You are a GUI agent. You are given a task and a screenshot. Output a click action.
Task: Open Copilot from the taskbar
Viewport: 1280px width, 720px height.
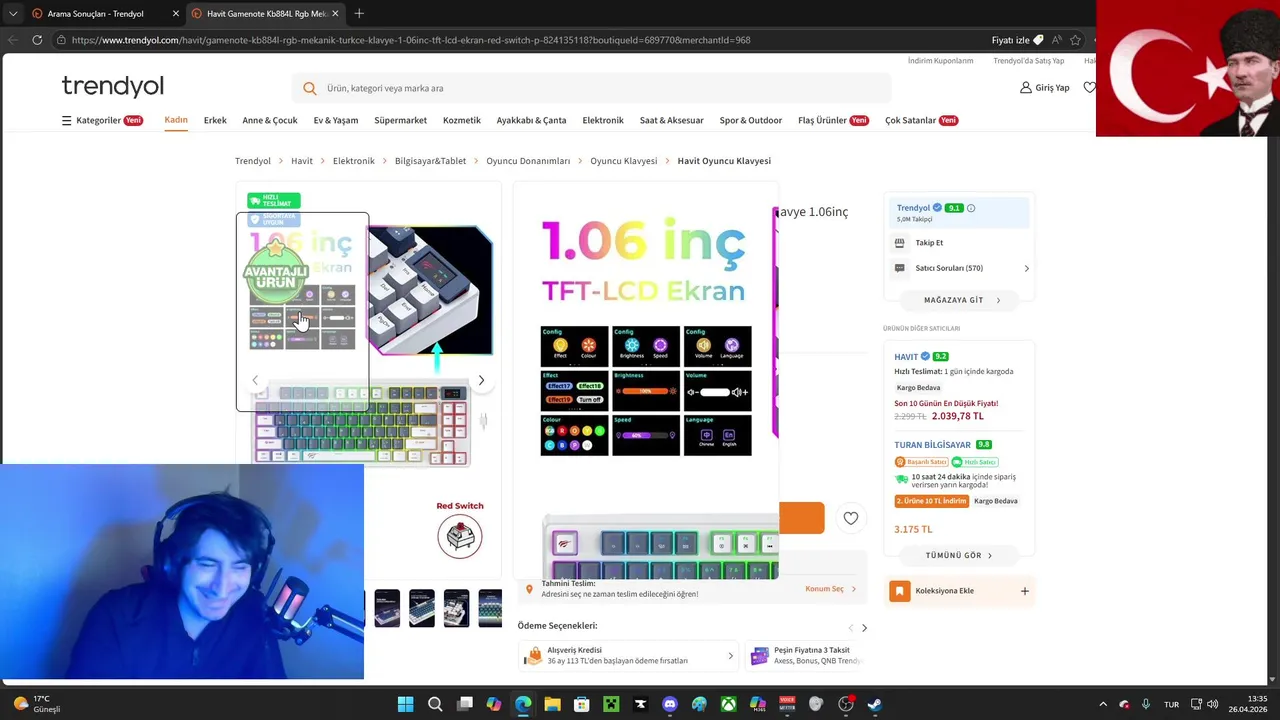[x=494, y=704]
